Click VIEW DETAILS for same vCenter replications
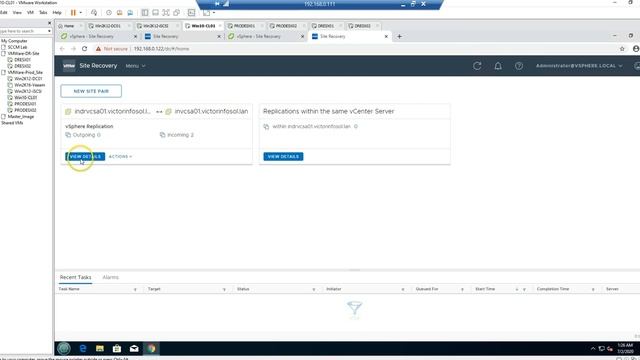 pyautogui.click(x=283, y=157)
